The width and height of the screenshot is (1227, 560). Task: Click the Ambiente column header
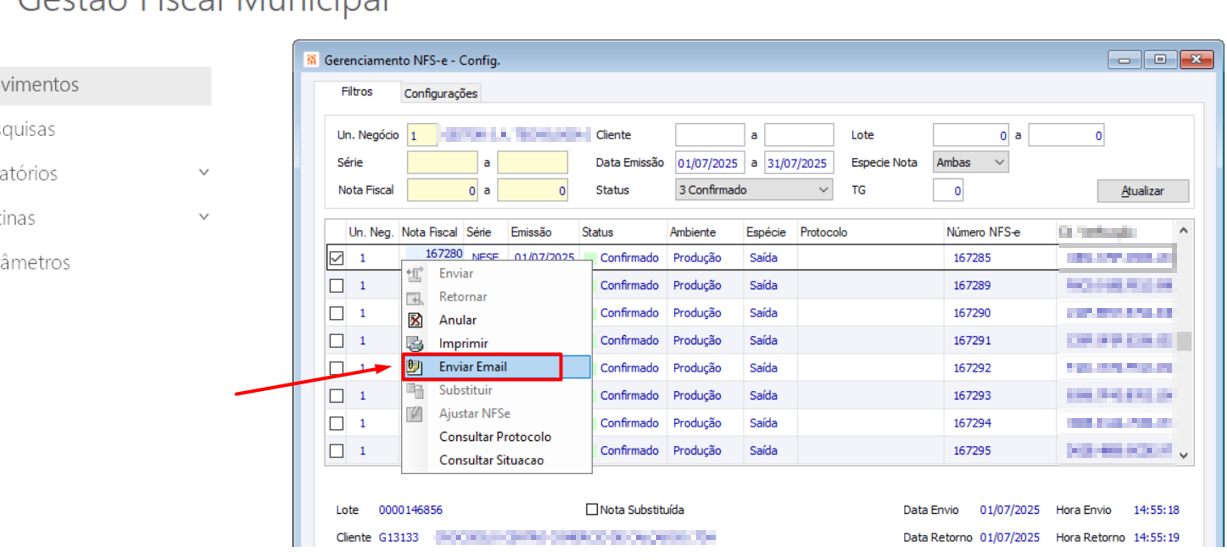coord(705,232)
